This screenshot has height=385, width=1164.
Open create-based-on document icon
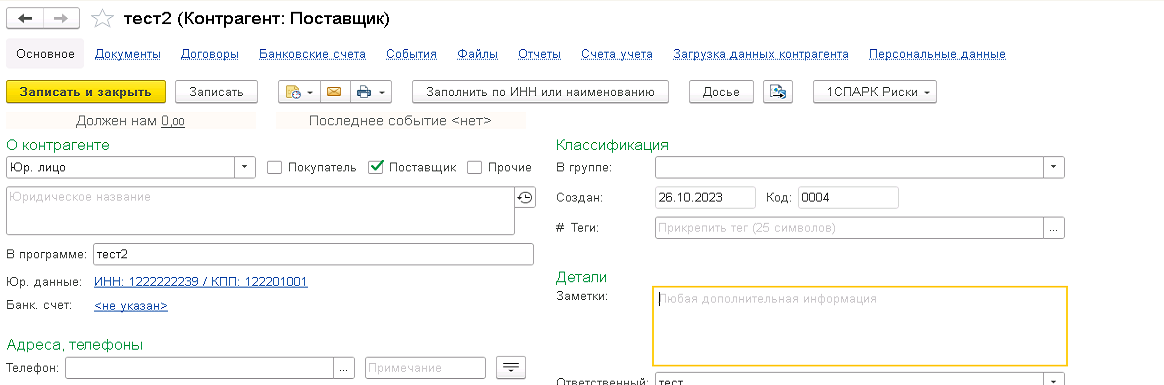(294, 92)
